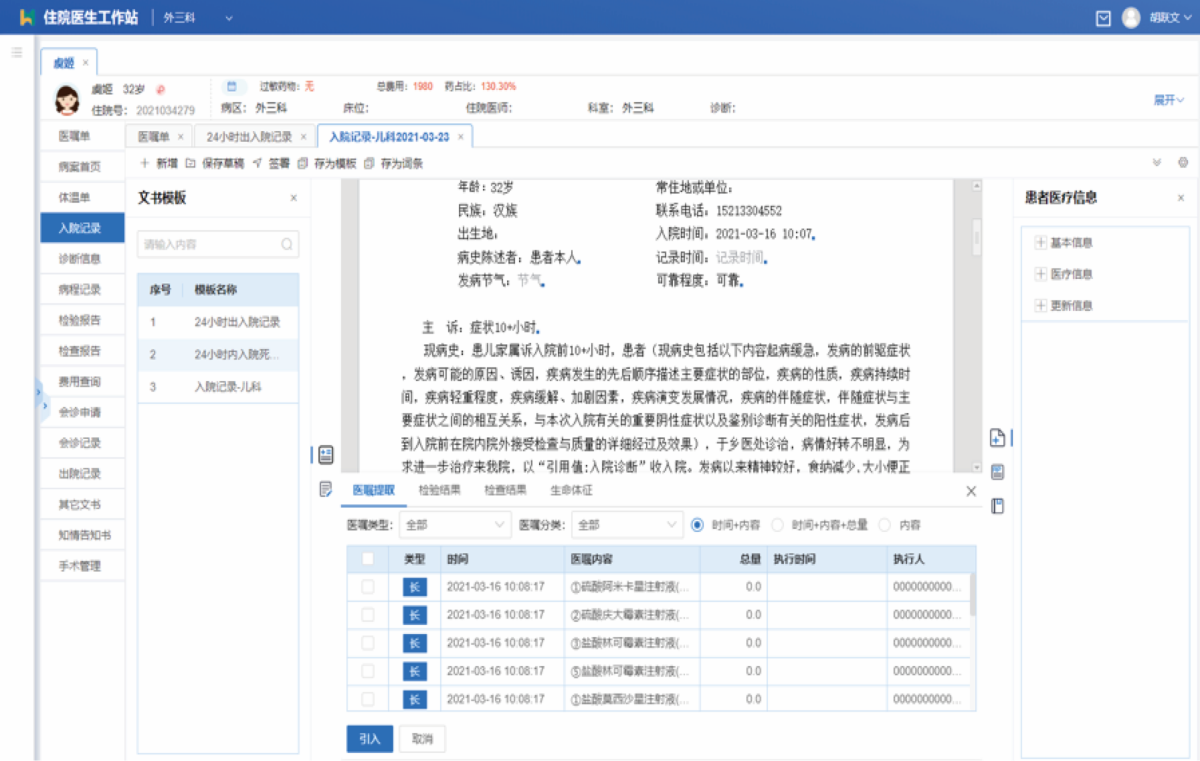The image size is (1200, 761).
Task: Check the select-all checkbox in orders table header
Action: pos(368,559)
